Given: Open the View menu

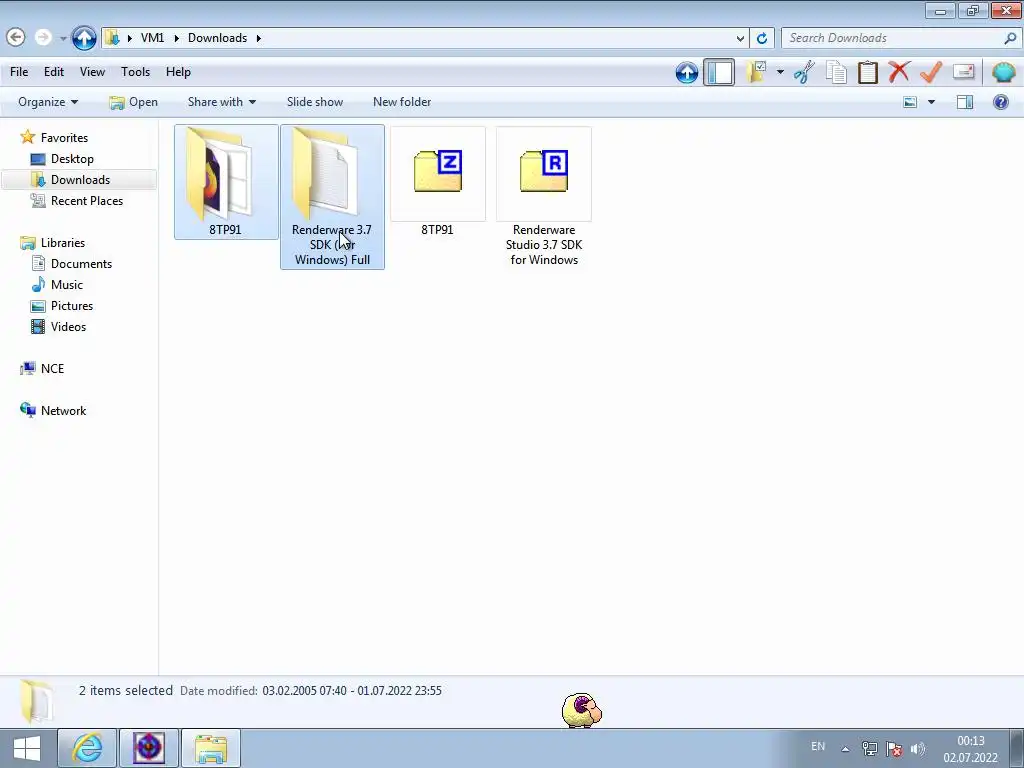Looking at the screenshot, I should click(92, 72).
